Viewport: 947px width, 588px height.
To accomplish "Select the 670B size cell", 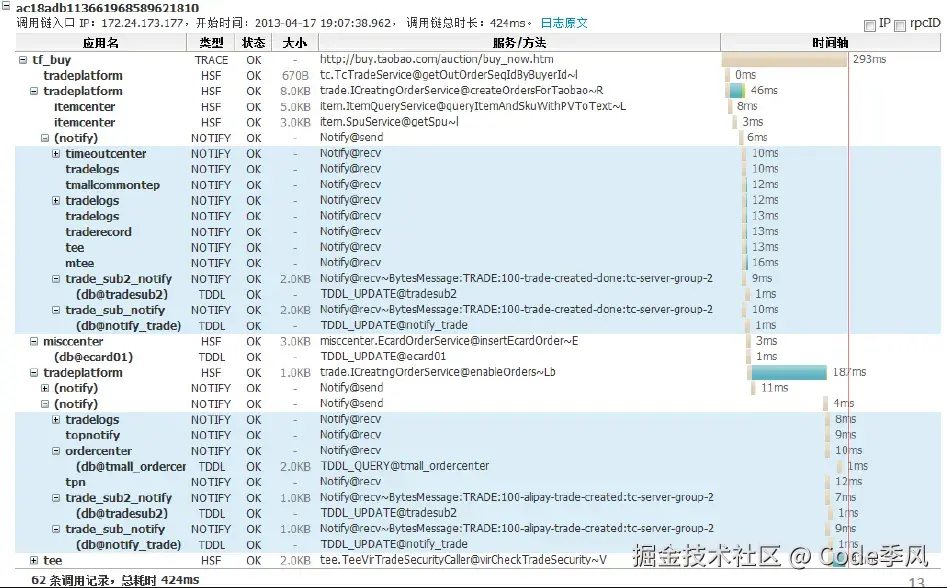I will 295,75.
